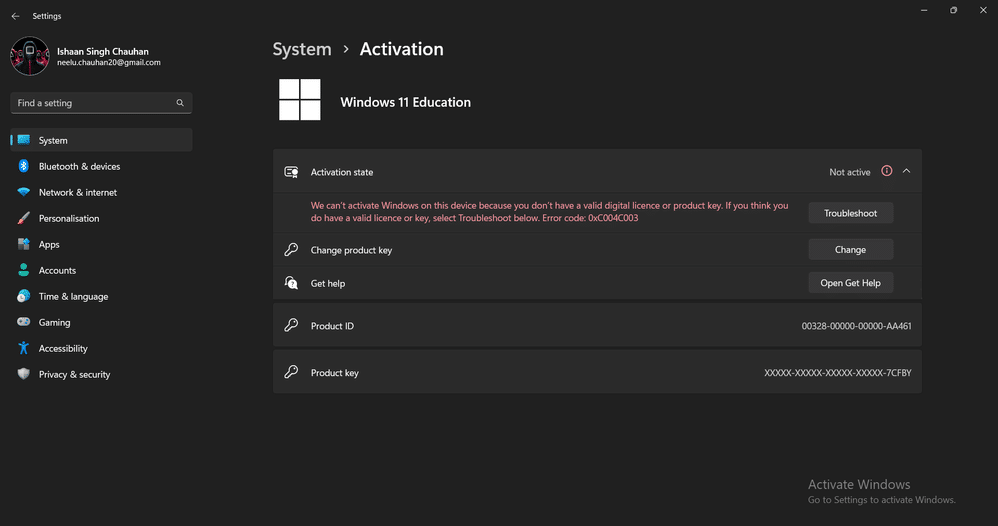The height and width of the screenshot is (526, 998).
Task: Minimize the Settings window
Action: coord(924,10)
